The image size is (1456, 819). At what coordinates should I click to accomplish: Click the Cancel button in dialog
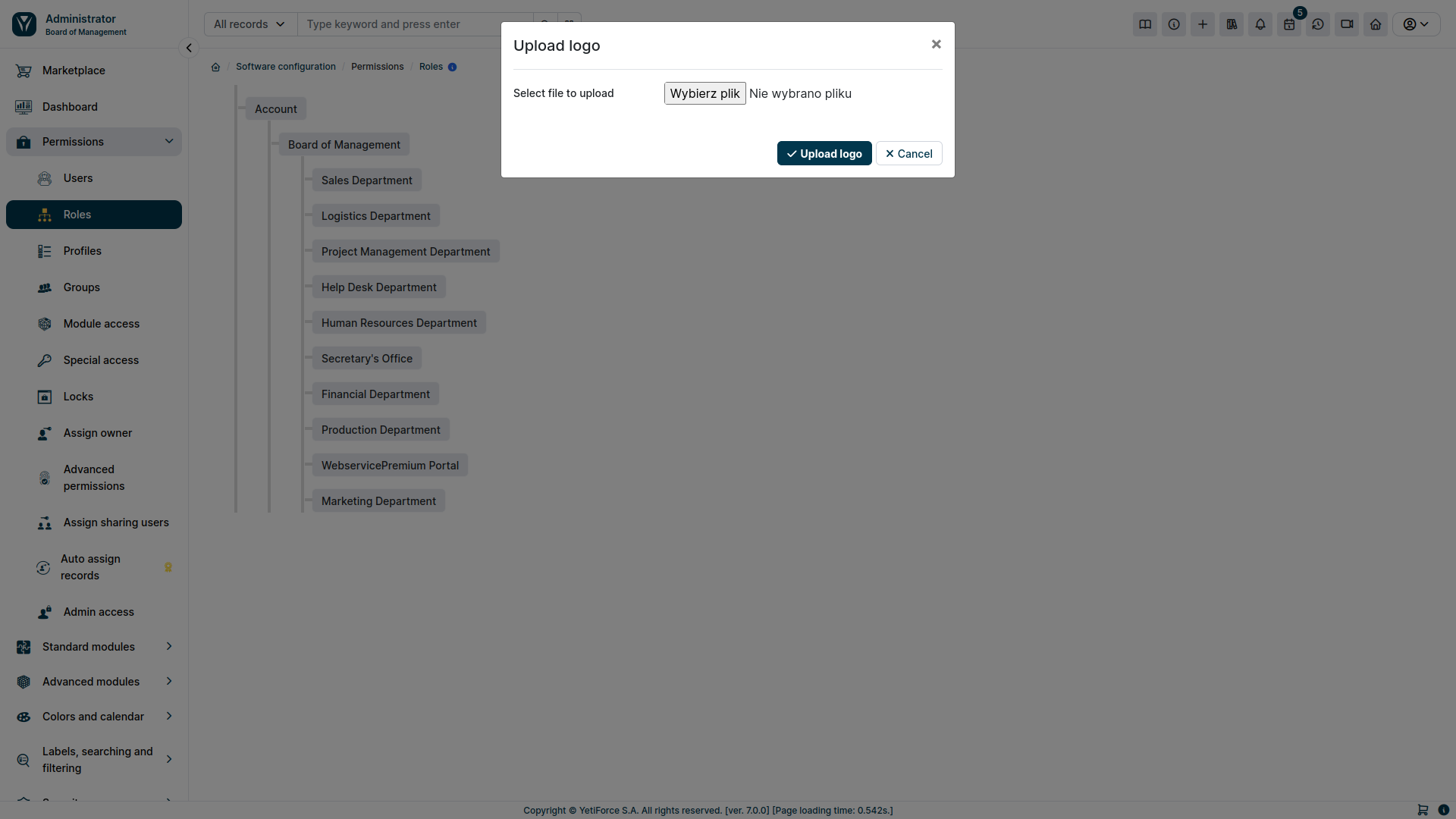tap(908, 153)
